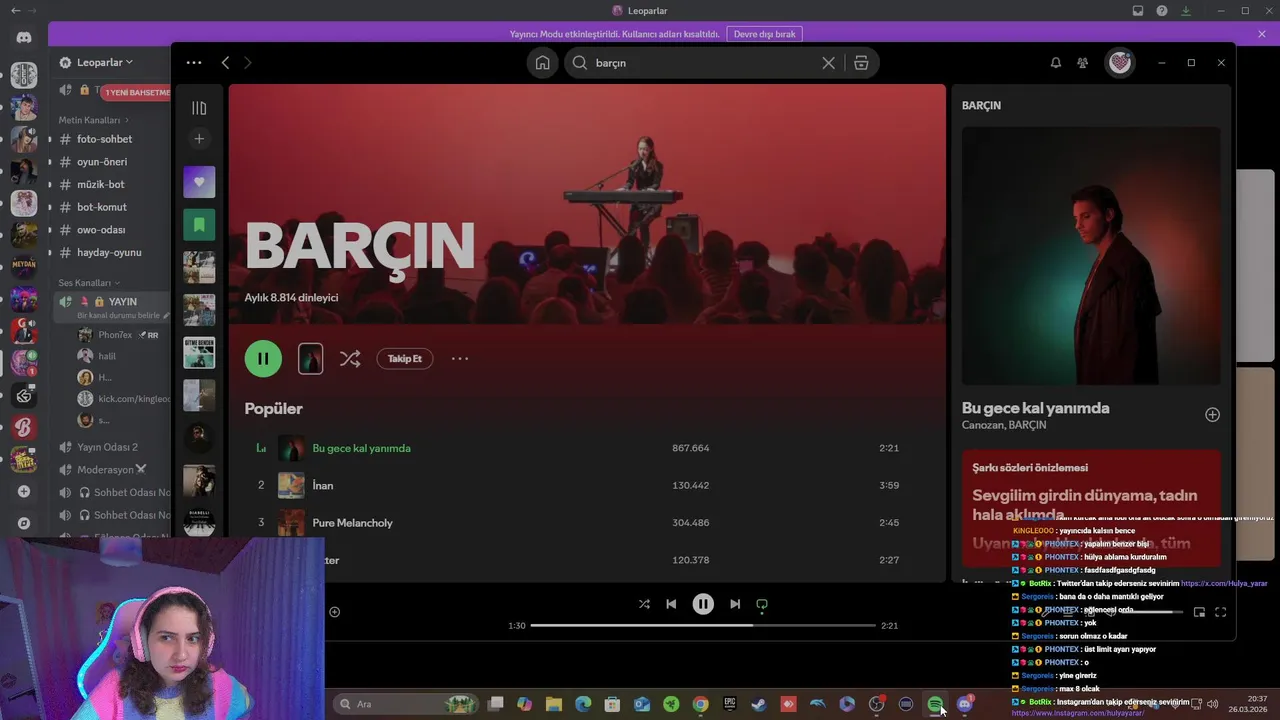Screen dimensions: 1280x720
Task: Open the Discord inbox icon in the title bar
Action: 1138,11
